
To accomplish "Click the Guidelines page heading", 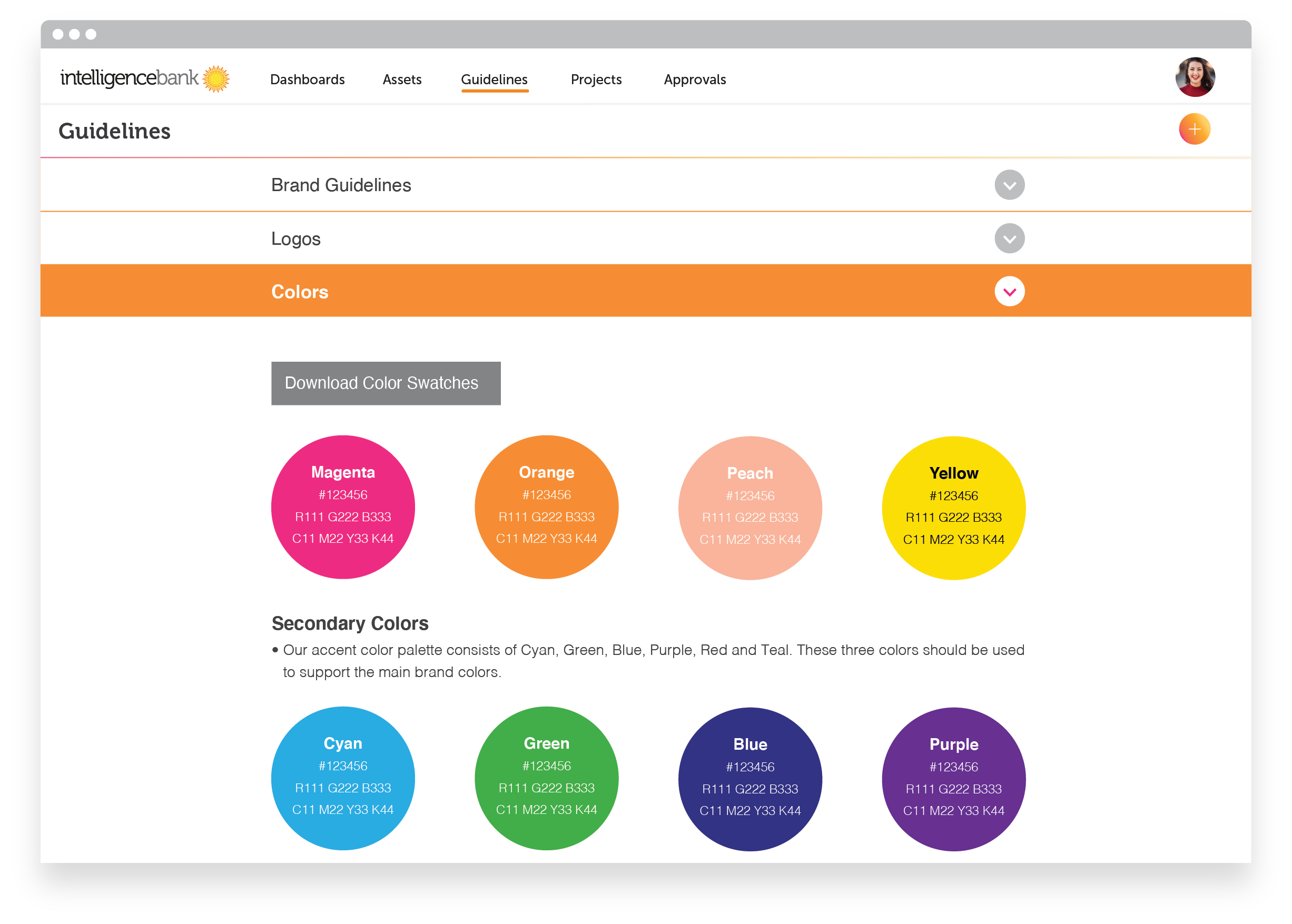I will pos(114,132).
